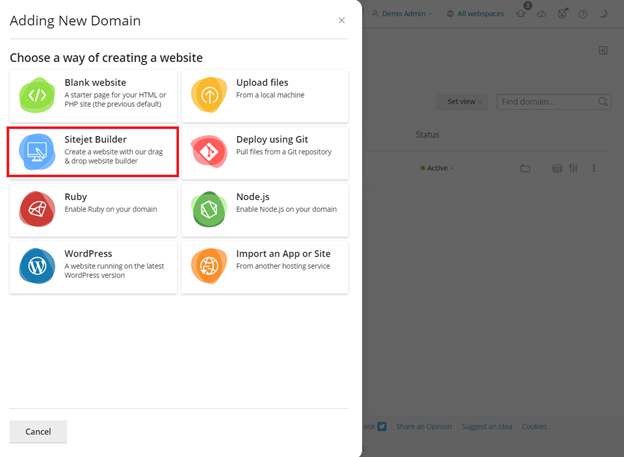Click the Deploy using Git icon
The height and width of the screenshot is (457, 624).
(x=209, y=152)
